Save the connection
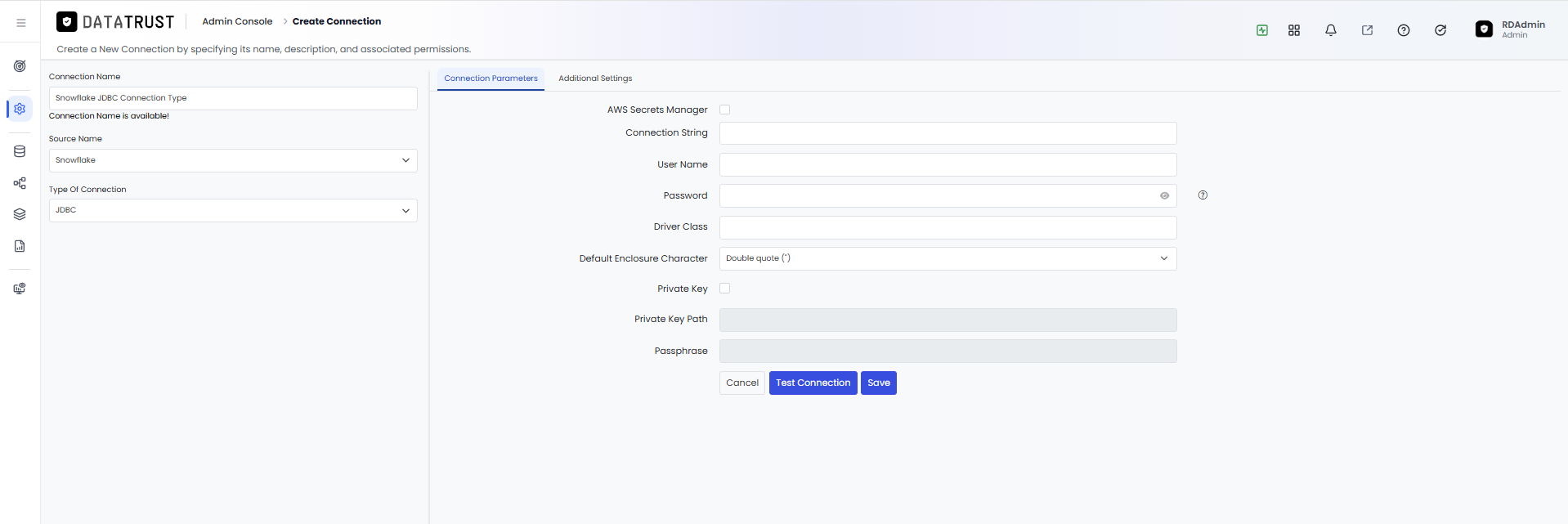The width and height of the screenshot is (1568, 524). (879, 383)
